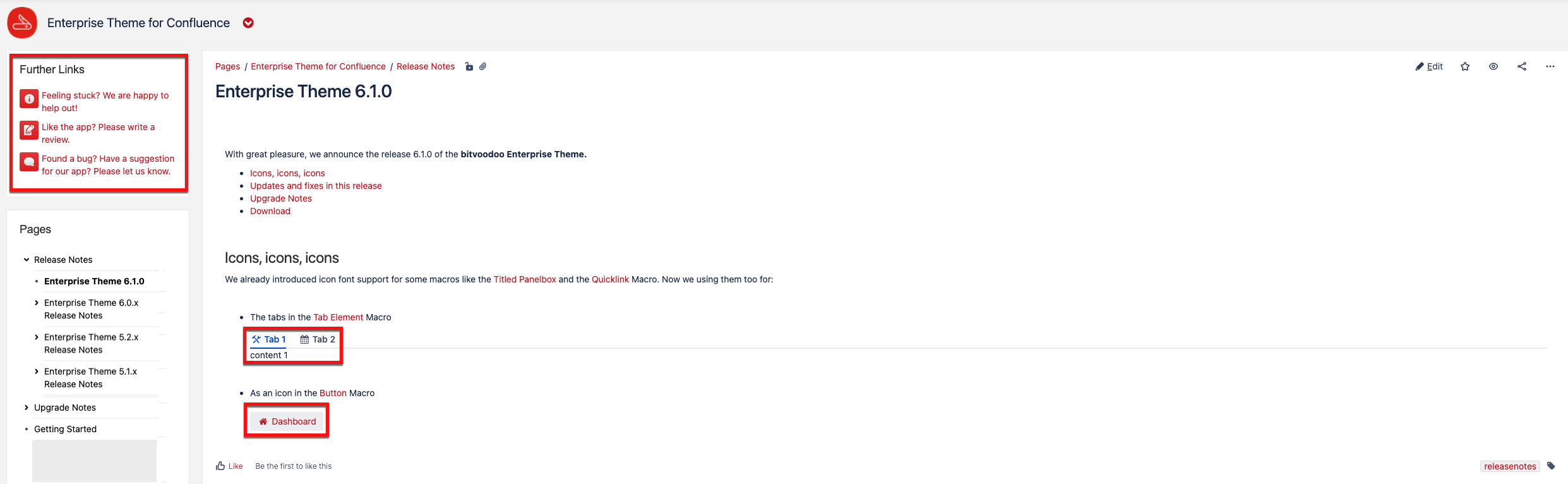Click the speech bubble bug icon

[29, 162]
